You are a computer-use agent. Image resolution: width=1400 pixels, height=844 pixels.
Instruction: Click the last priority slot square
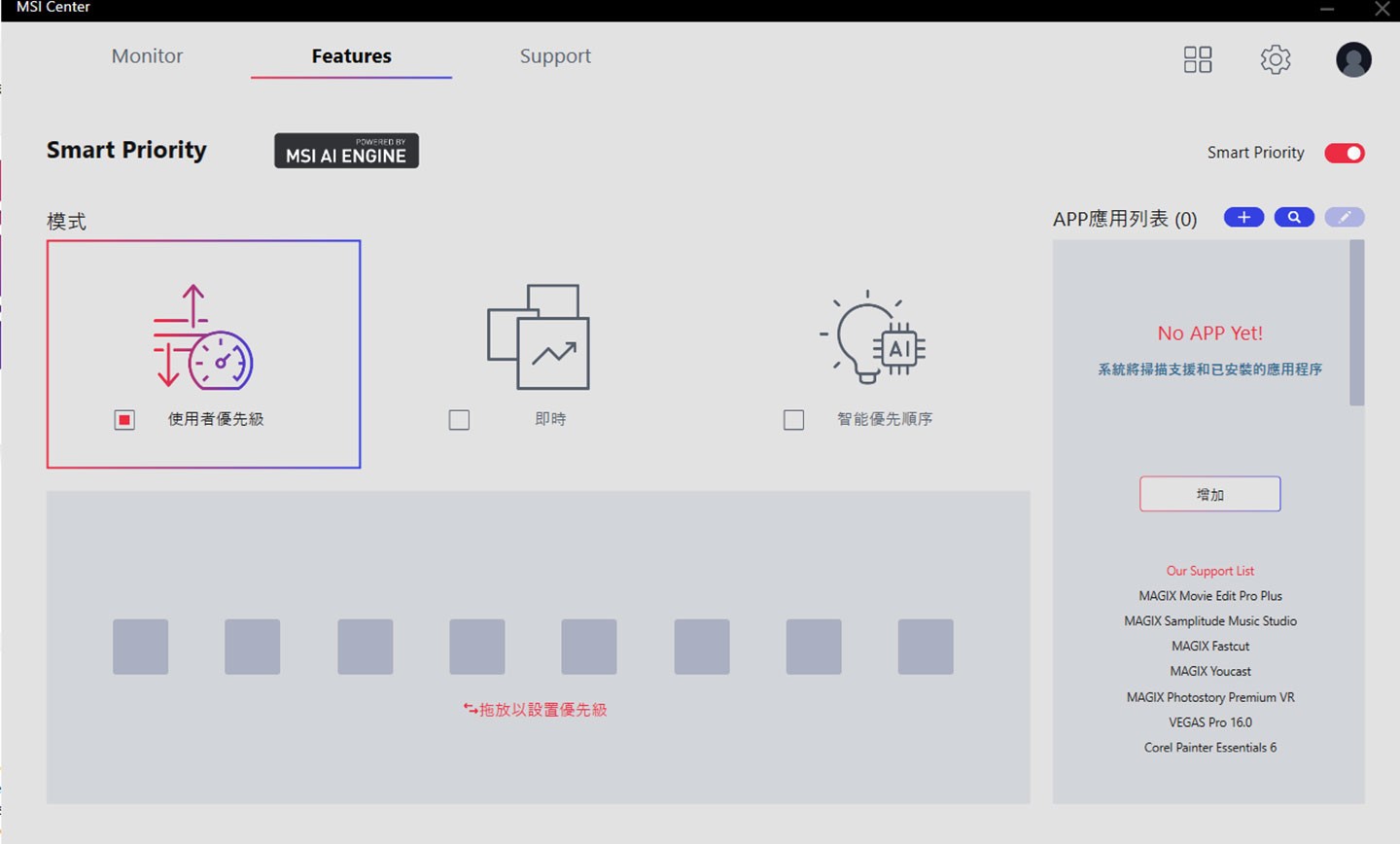click(x=926, y=647)
